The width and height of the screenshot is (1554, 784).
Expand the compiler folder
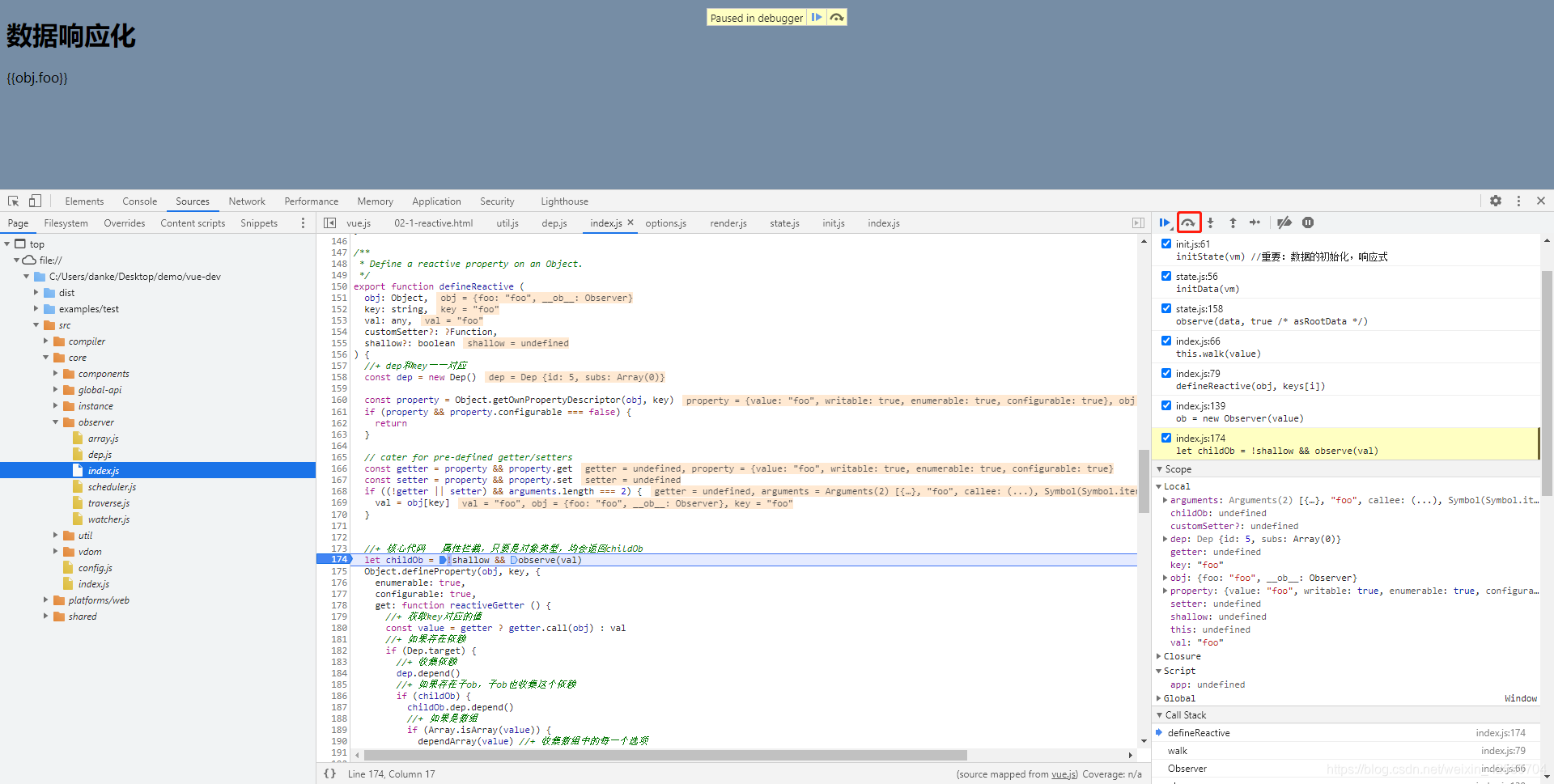point(46,341)
